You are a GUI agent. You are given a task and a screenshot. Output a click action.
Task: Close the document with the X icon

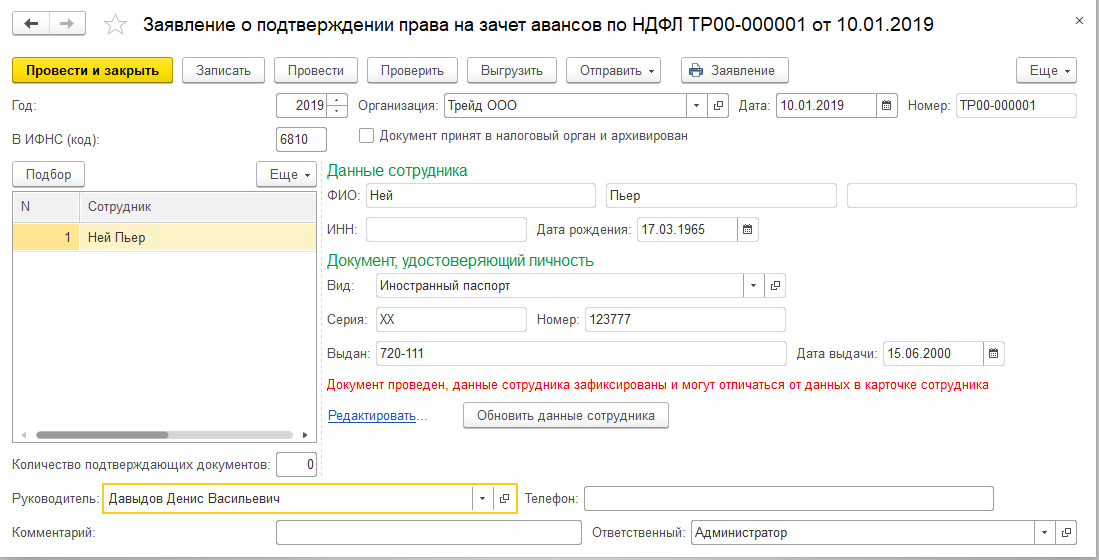(1079, 22)
